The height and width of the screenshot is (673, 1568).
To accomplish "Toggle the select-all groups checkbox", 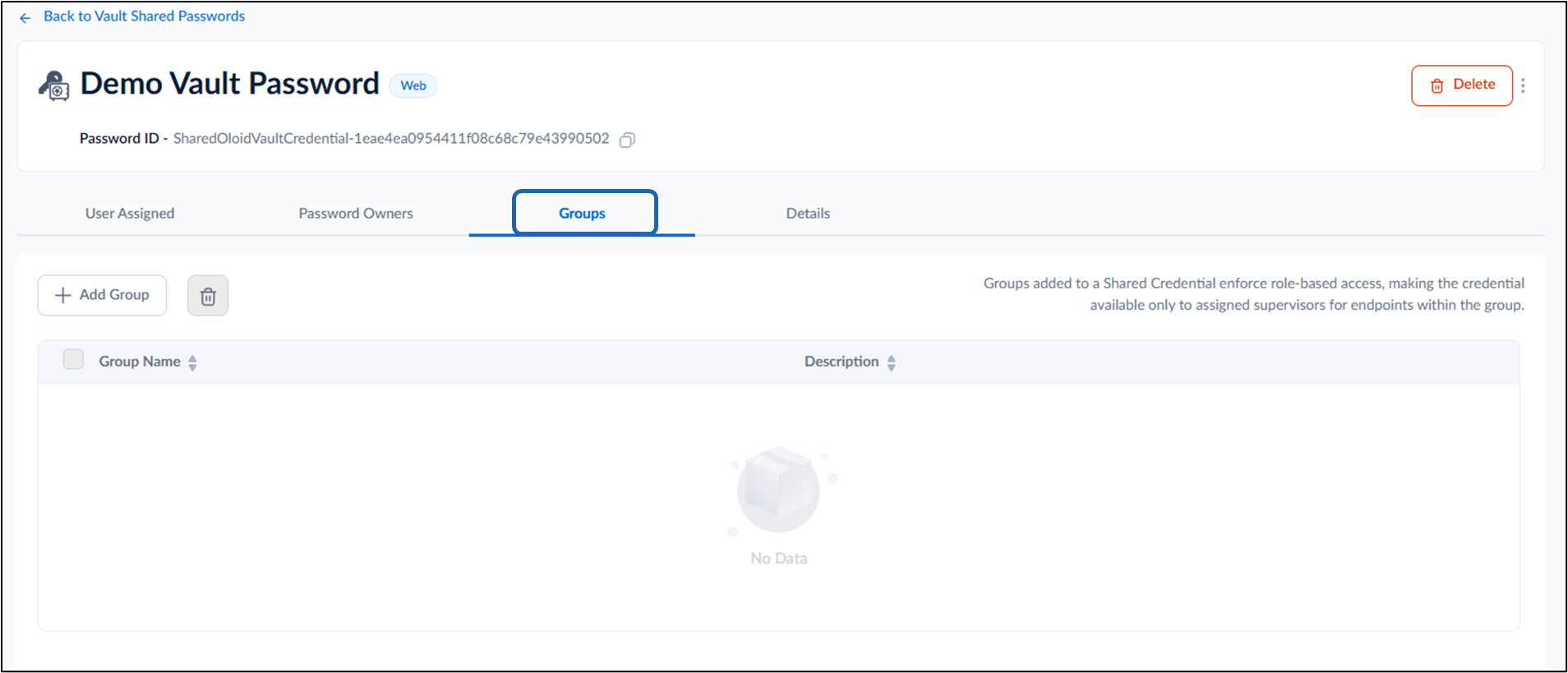I will [x=73, y=359].
